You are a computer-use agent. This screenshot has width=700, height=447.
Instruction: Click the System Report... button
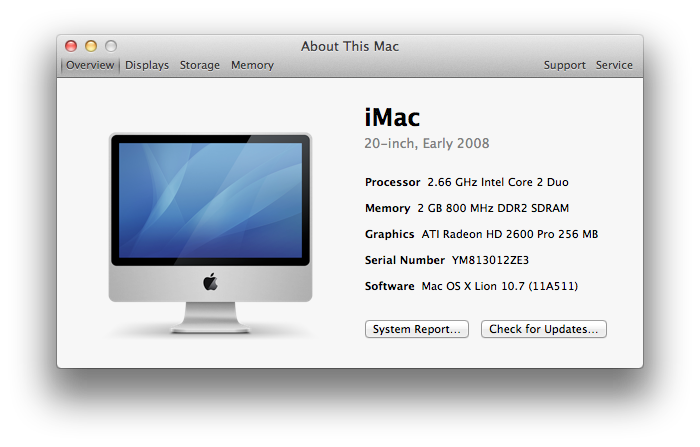(417, 329)
